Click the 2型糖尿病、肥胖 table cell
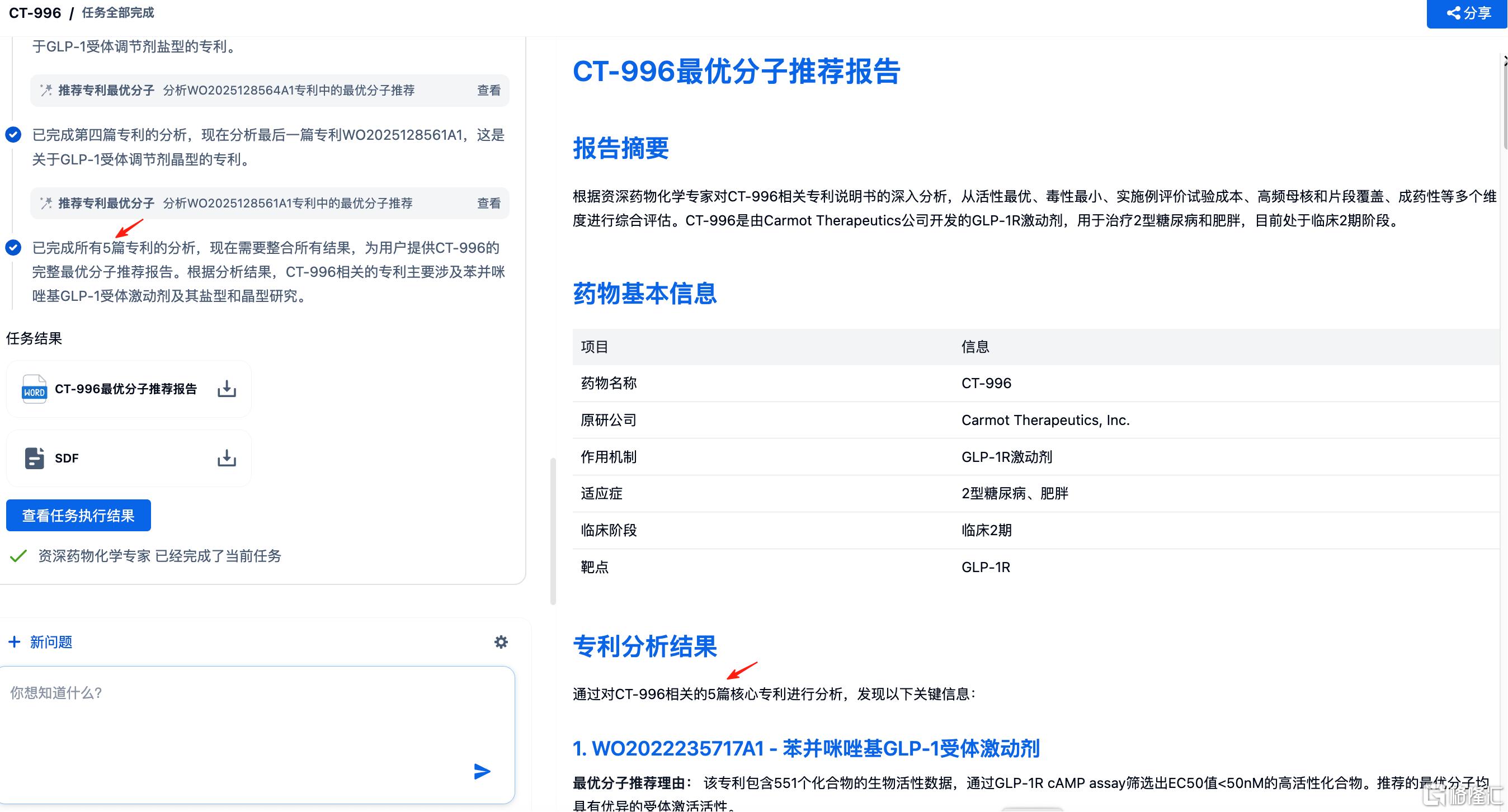This screenshot has width=1508, height=812. pyautogui.click(x=1015, y=494)
